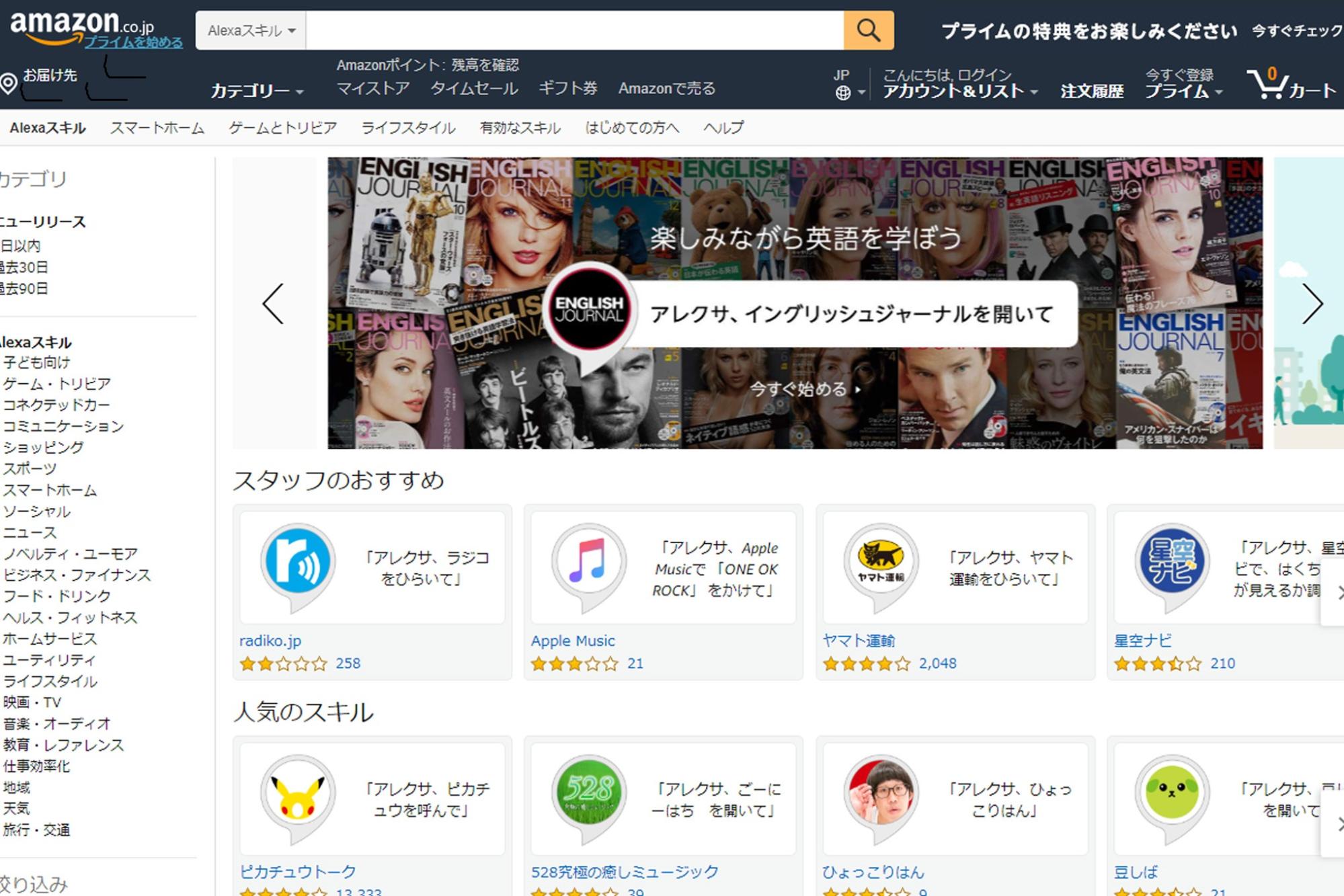Click the プライムを始める link

pos(134,42)
